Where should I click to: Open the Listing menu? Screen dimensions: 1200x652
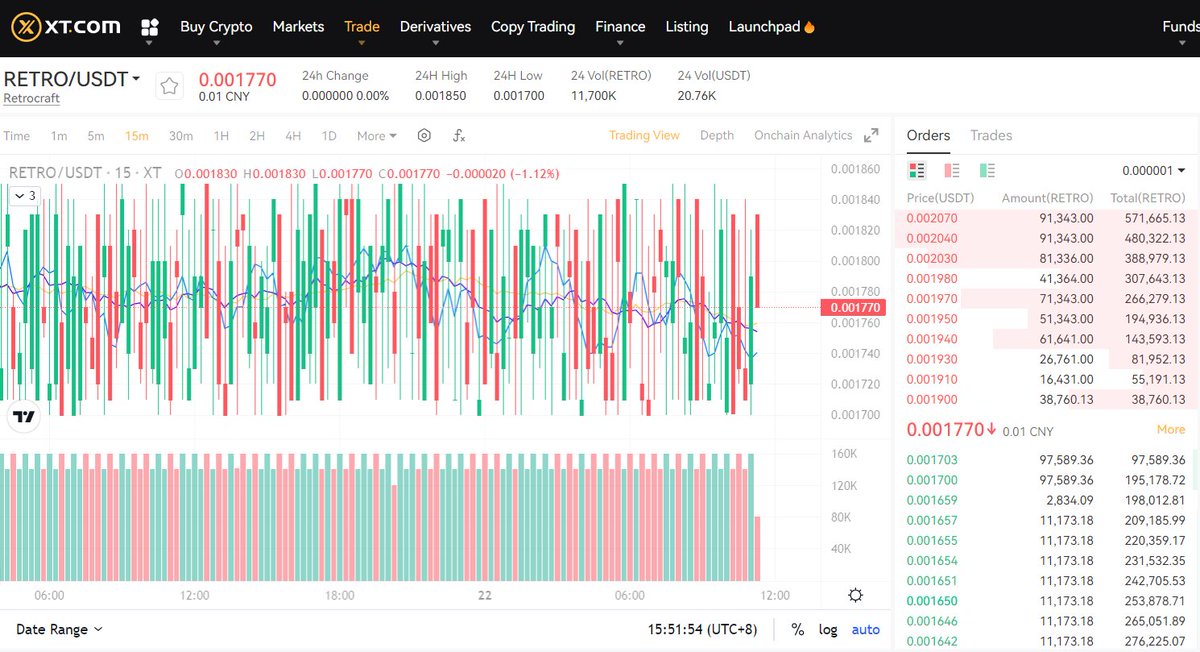pyautogui.click(x=687, y=27)
